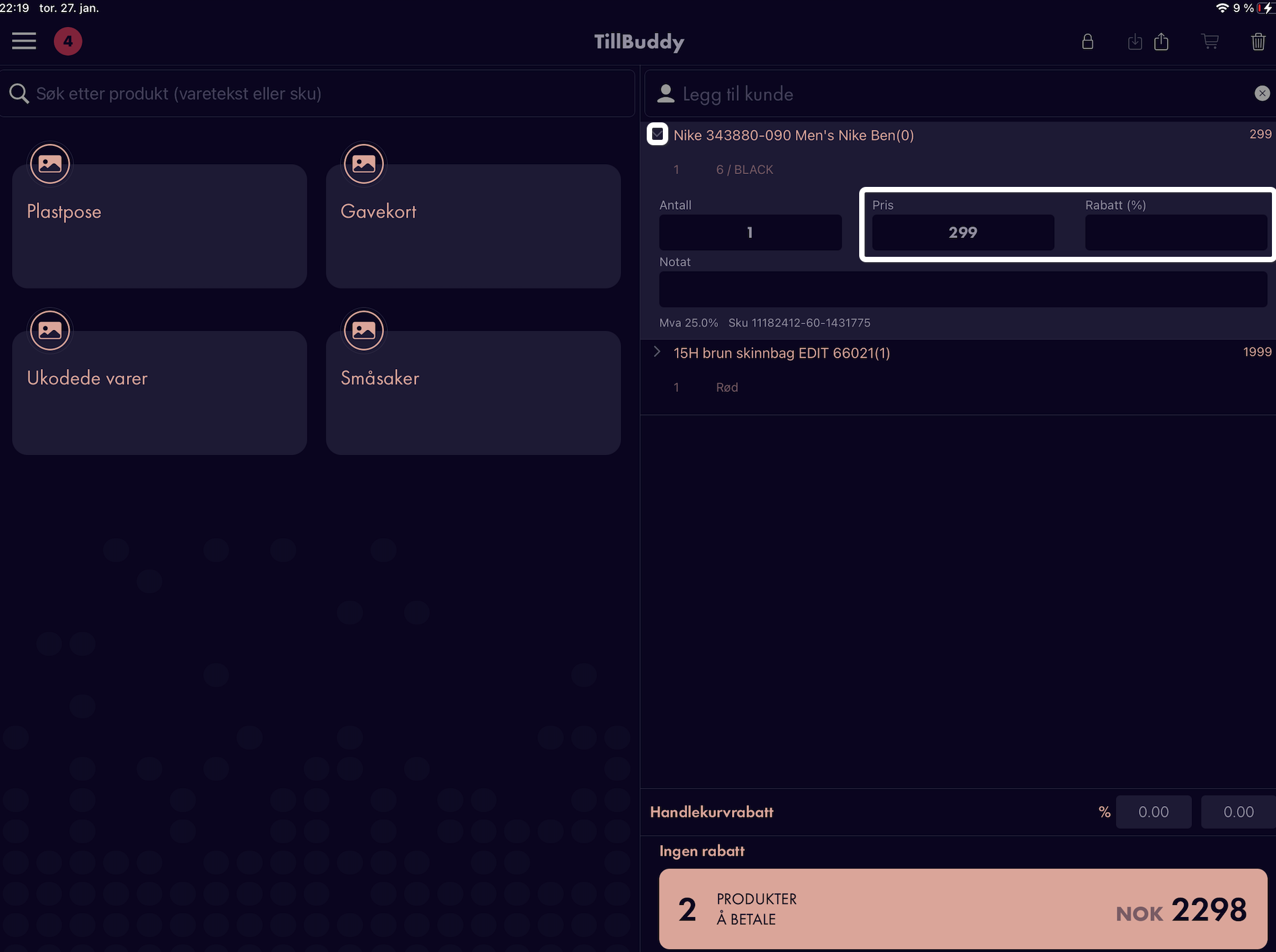Click the Sku 11182412-60-1431775 text
This screenshot has height=952, width=1276.
799,323
